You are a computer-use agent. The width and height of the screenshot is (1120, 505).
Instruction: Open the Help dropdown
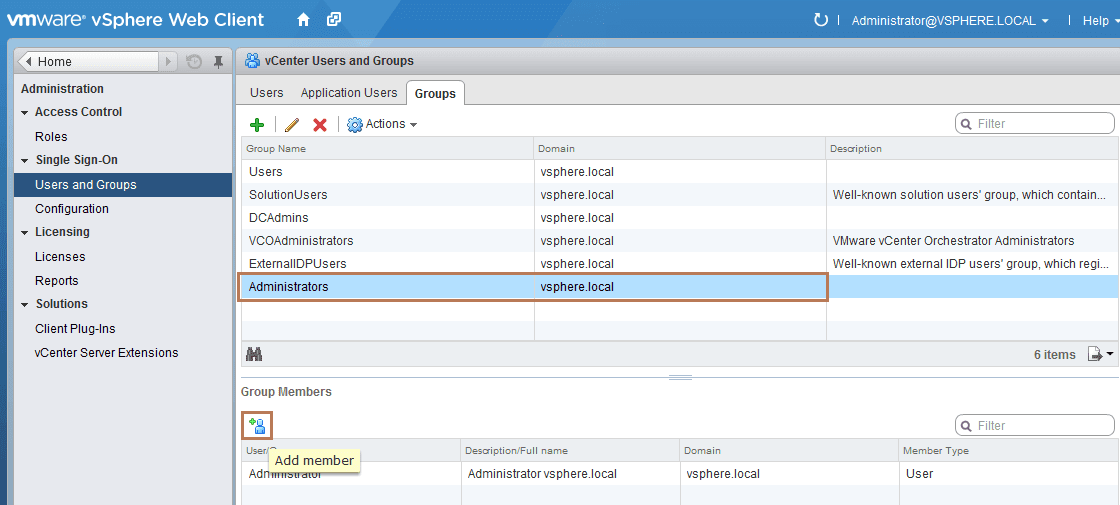pyautogui.click(x=1100, y=21)
